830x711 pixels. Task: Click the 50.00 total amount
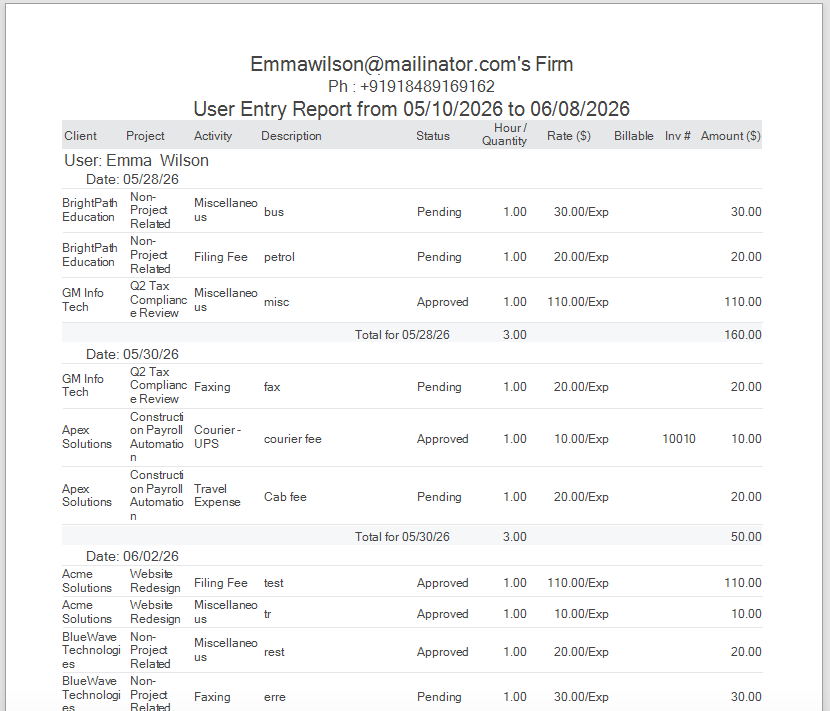(746, 537)
